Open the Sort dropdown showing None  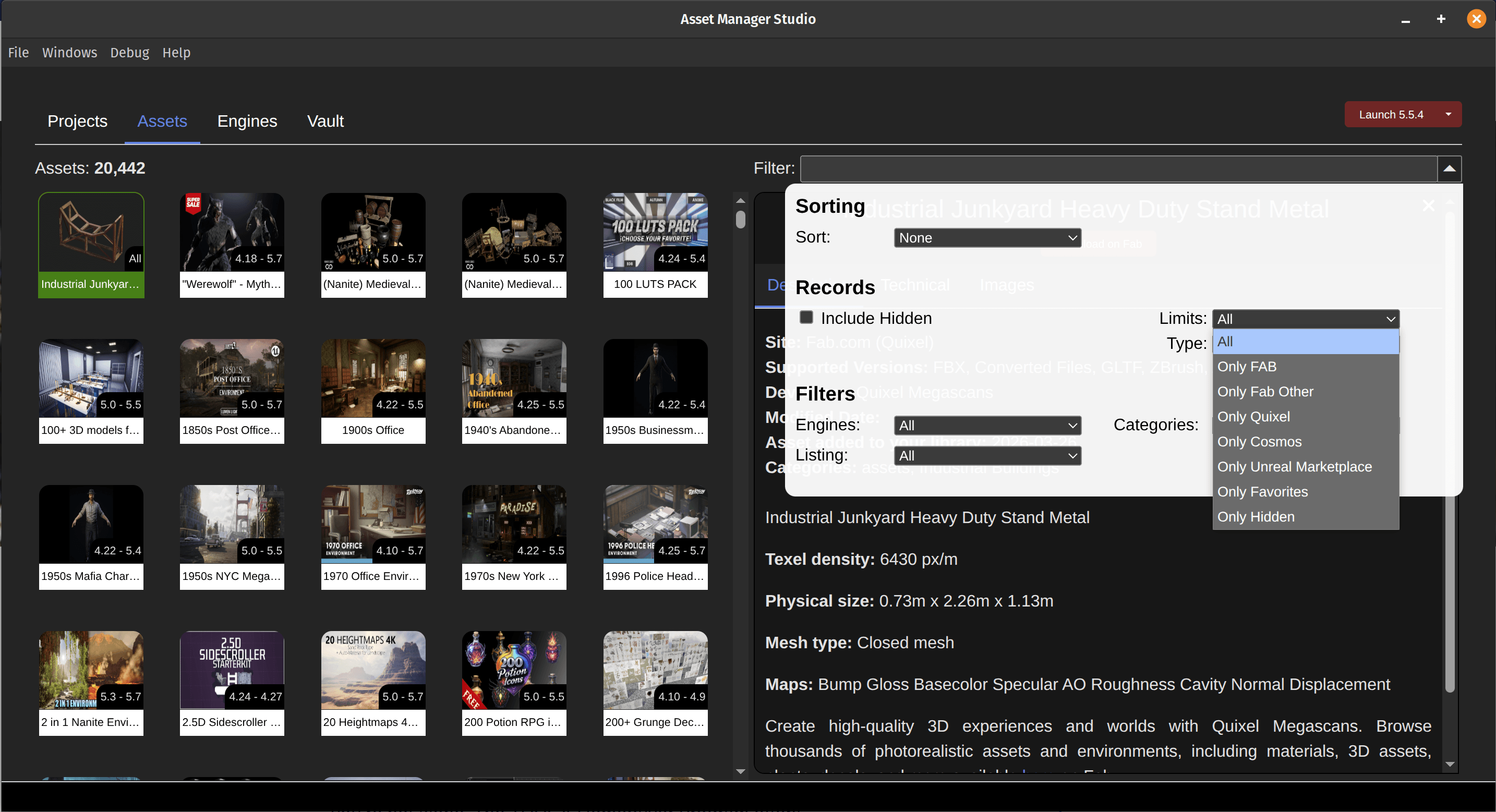[987, 238]
